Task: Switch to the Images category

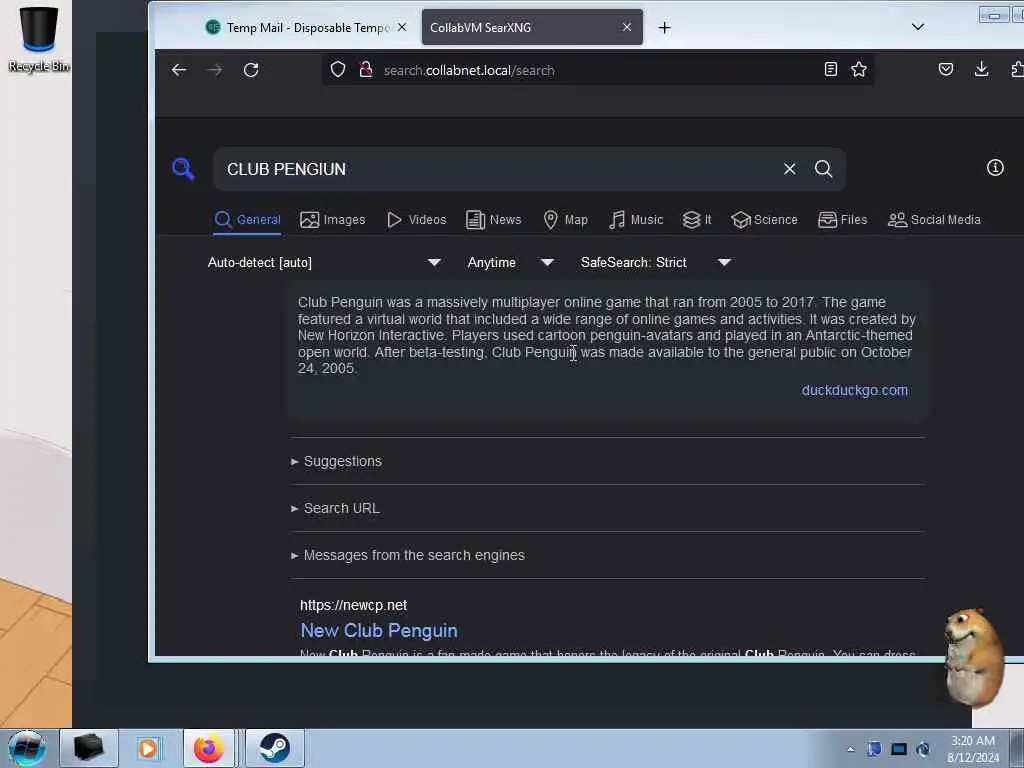Action: 332,220
